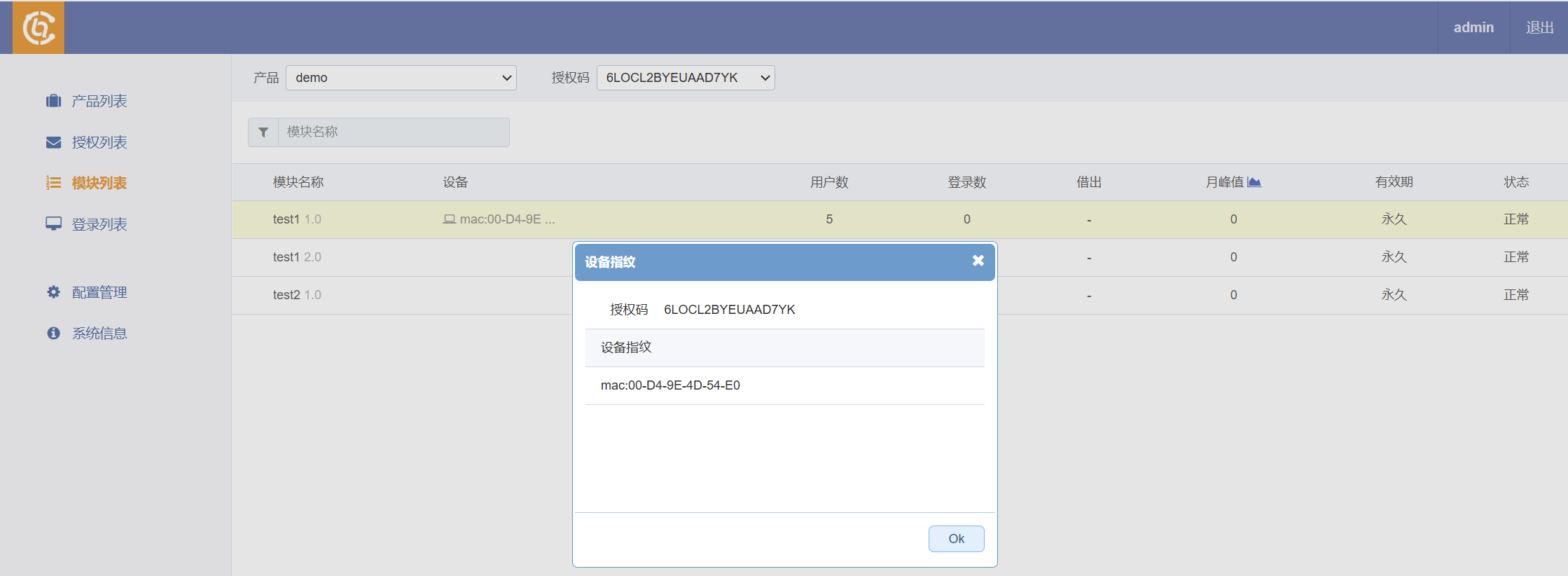Click the orange application logo
Screen dimensions: 1568x576
39,27
